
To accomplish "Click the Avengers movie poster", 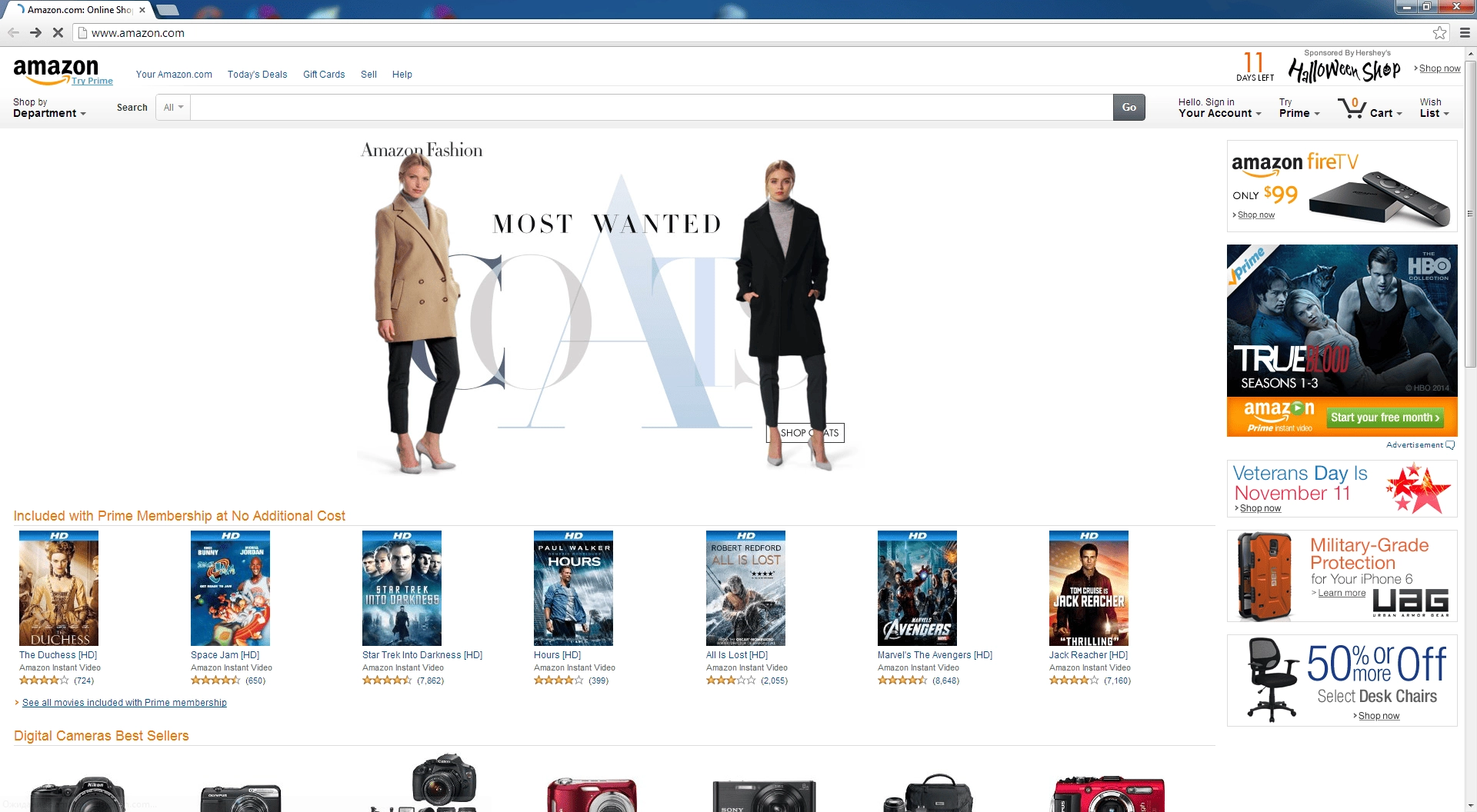I will (917, 588).
